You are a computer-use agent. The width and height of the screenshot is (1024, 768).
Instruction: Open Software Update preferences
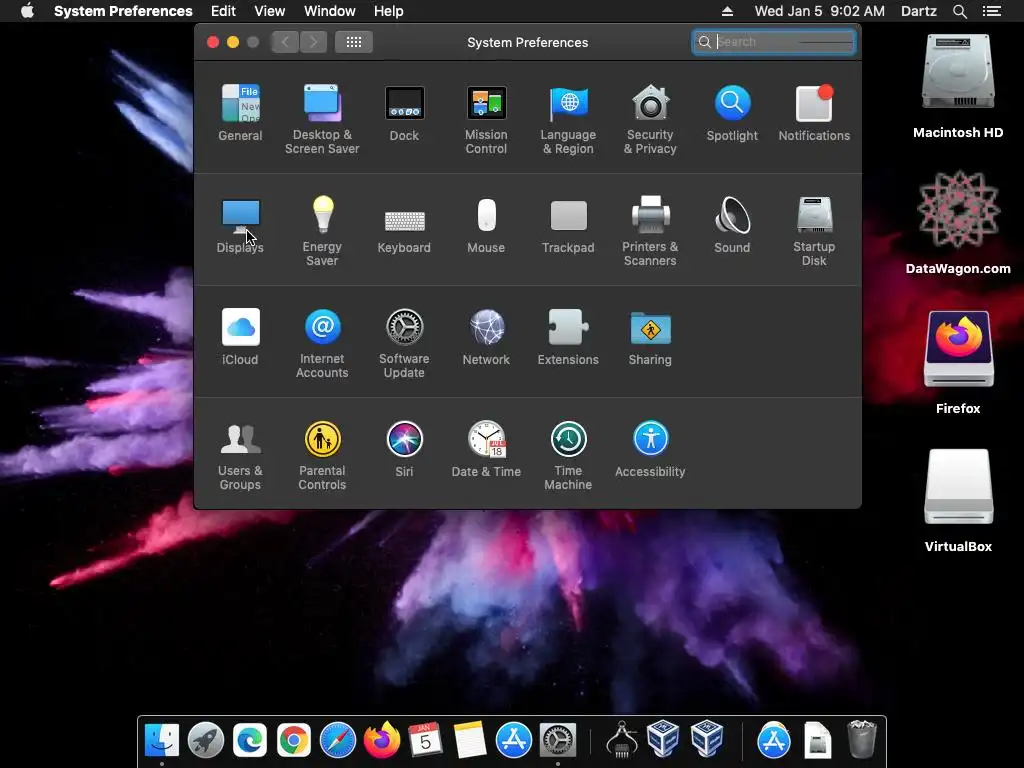click(404, 343)
